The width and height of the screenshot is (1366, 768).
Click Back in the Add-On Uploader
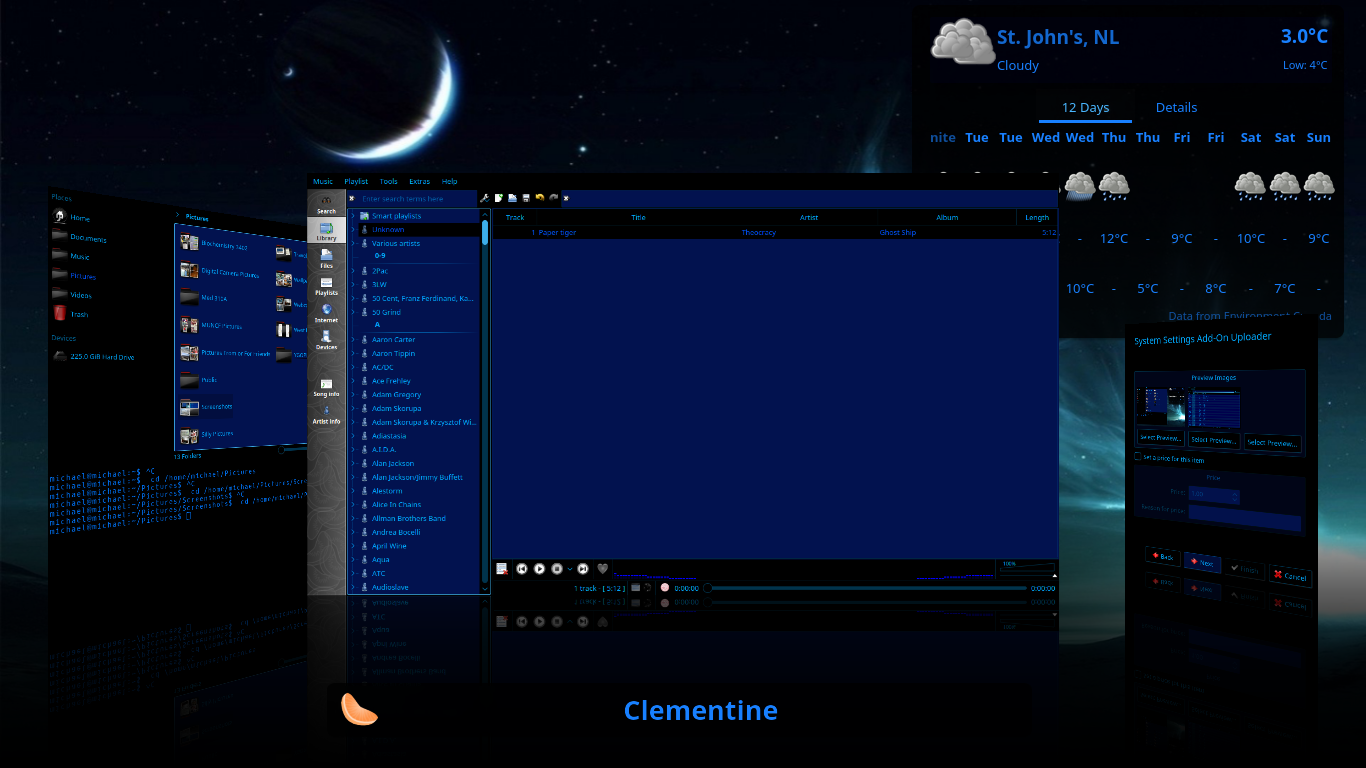pos(1162,557)
